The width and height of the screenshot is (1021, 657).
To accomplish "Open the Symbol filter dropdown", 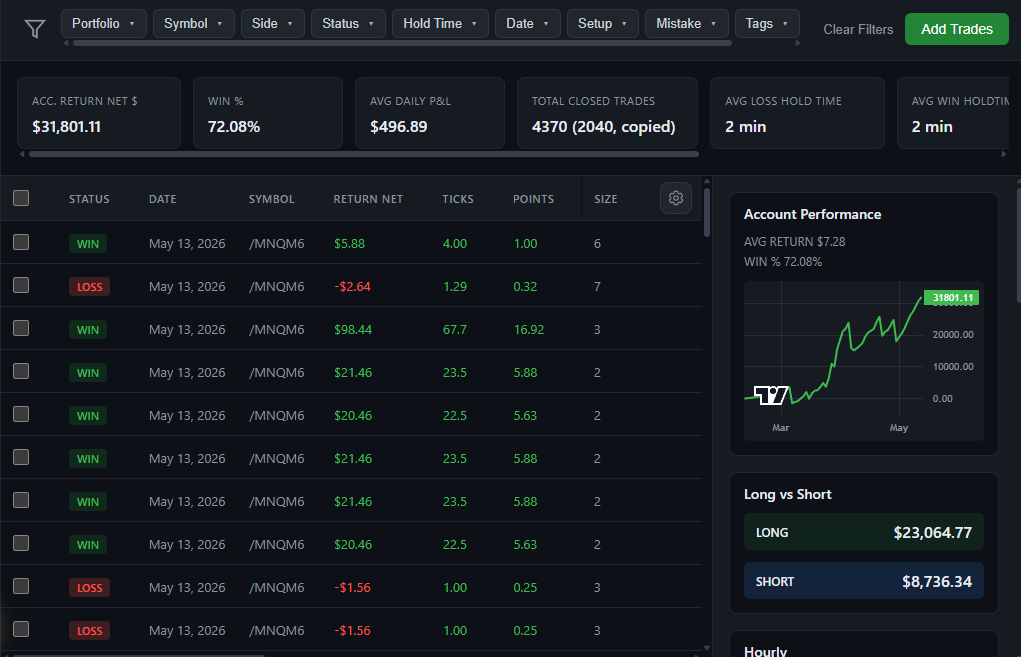I will pyautogui.click(x=193, y=23).
